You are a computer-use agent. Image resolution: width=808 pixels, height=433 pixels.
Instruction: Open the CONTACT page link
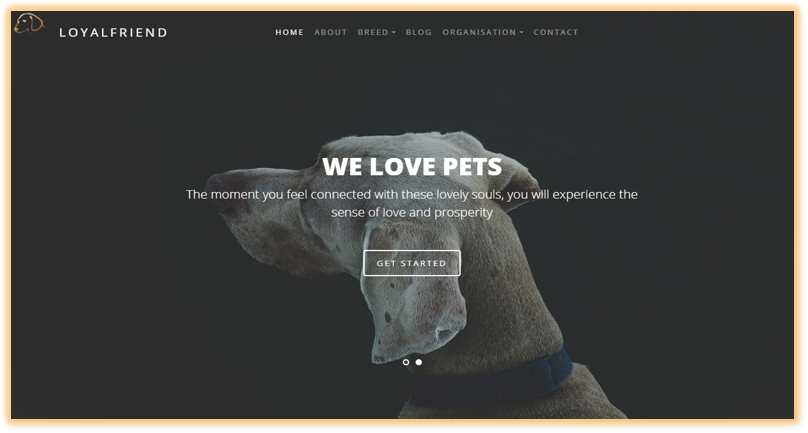point(556,32)
